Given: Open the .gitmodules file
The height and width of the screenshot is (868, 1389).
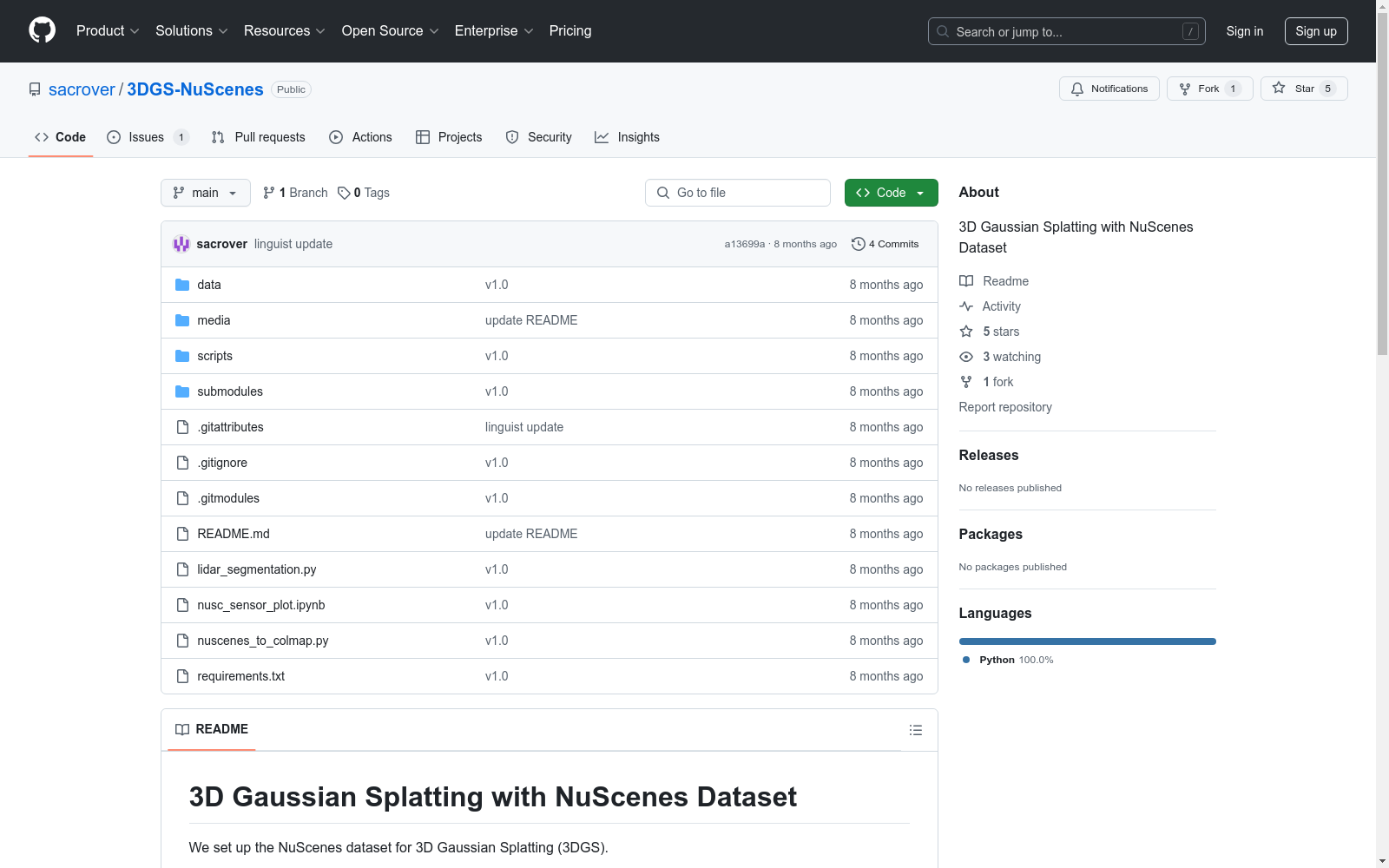Looking at the screenshot, I should (x=228, y=498).
